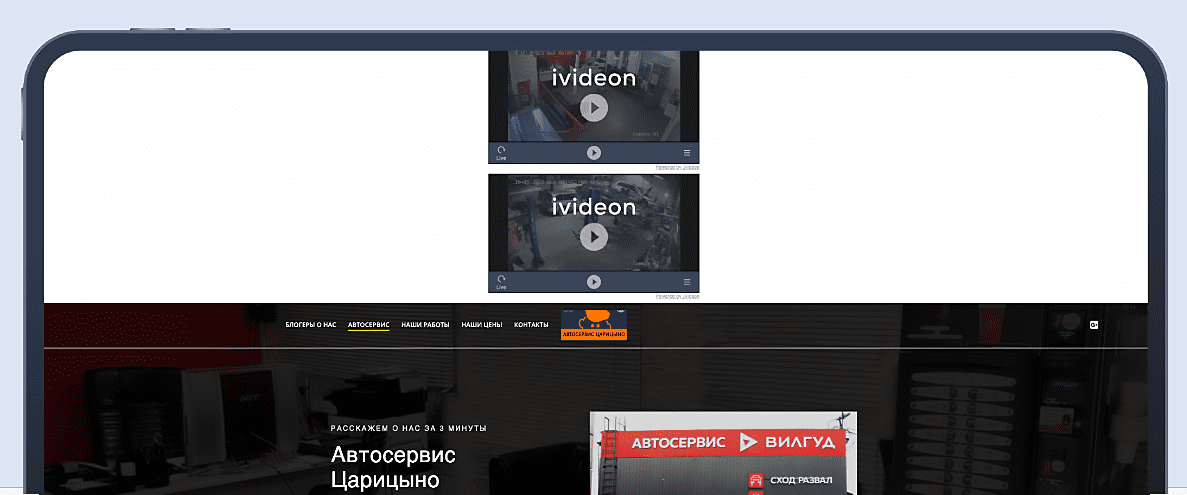Follow the Powered by Ivideon link under top player
The image size is (1187, 495).
pyautogui.click(x=677, y=167)
